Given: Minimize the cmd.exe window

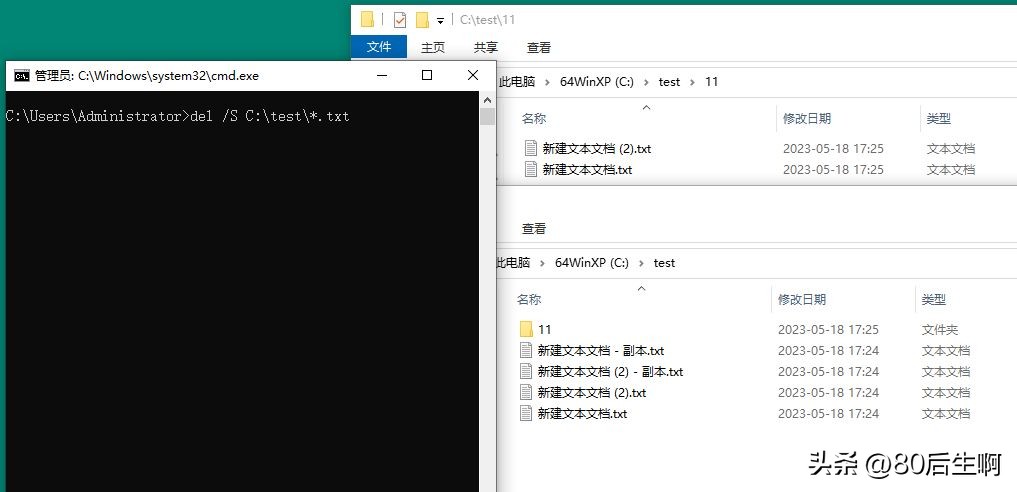Looking at the screenshot, I should pos(382,76).
